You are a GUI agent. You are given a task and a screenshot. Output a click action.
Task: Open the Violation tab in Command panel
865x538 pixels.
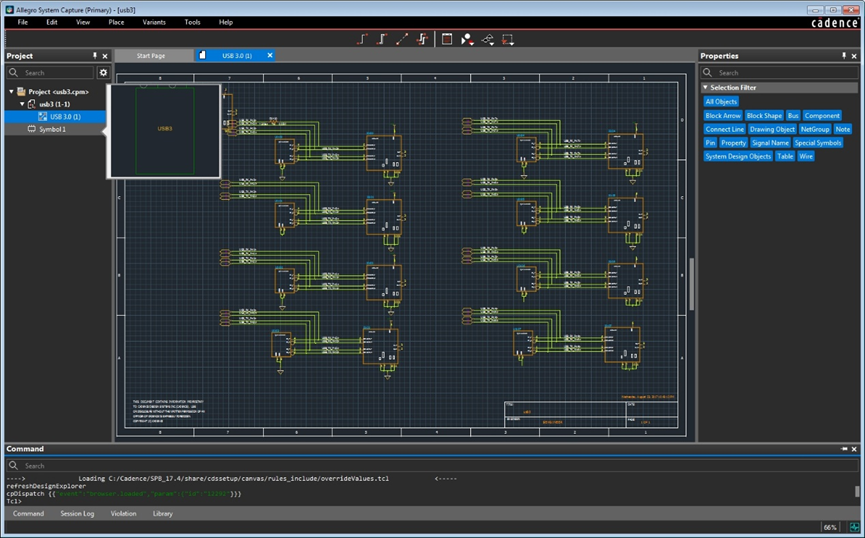tap(123, 513)
